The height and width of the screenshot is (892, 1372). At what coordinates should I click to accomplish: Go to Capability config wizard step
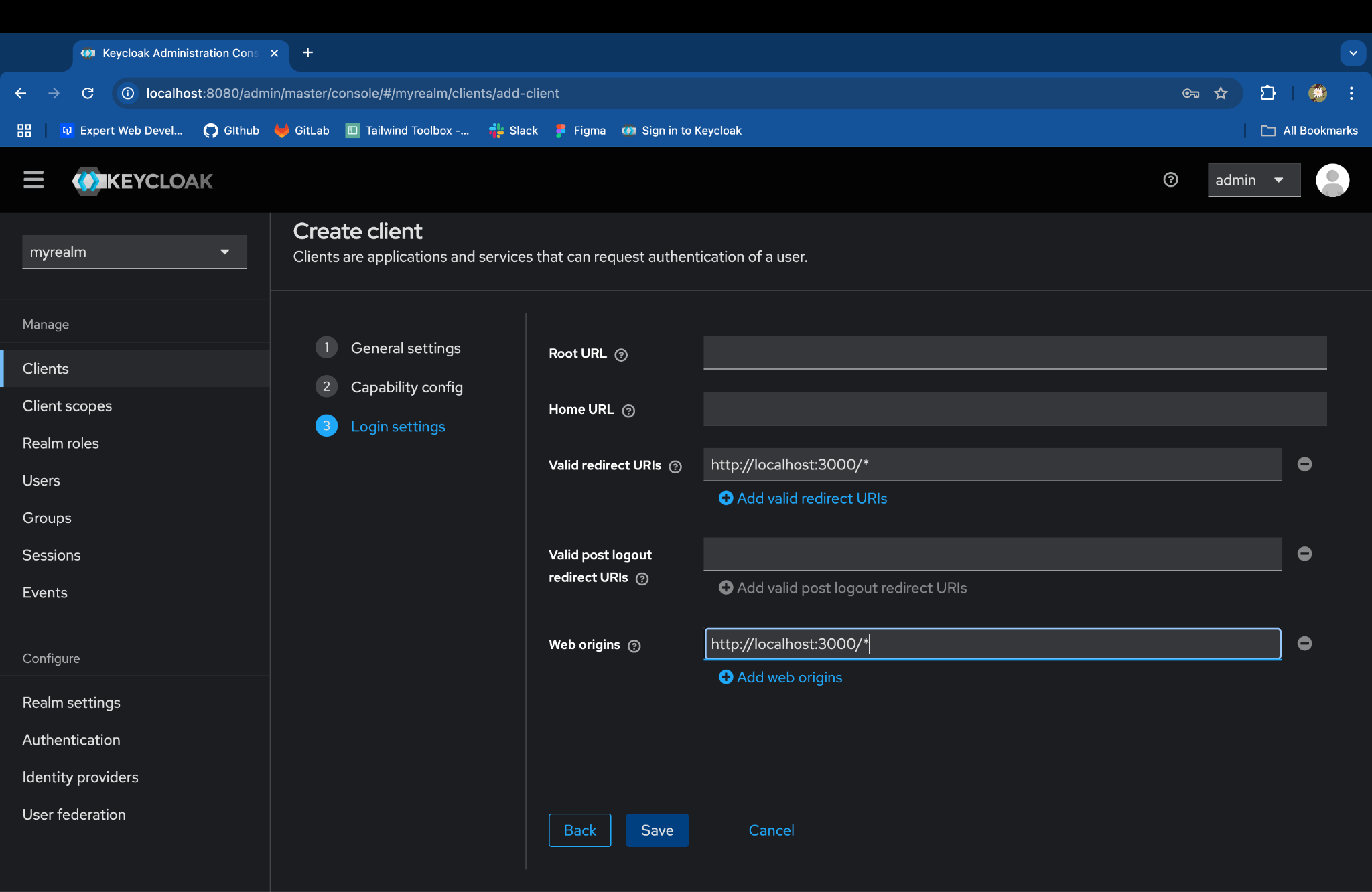(x=406, y=387)
